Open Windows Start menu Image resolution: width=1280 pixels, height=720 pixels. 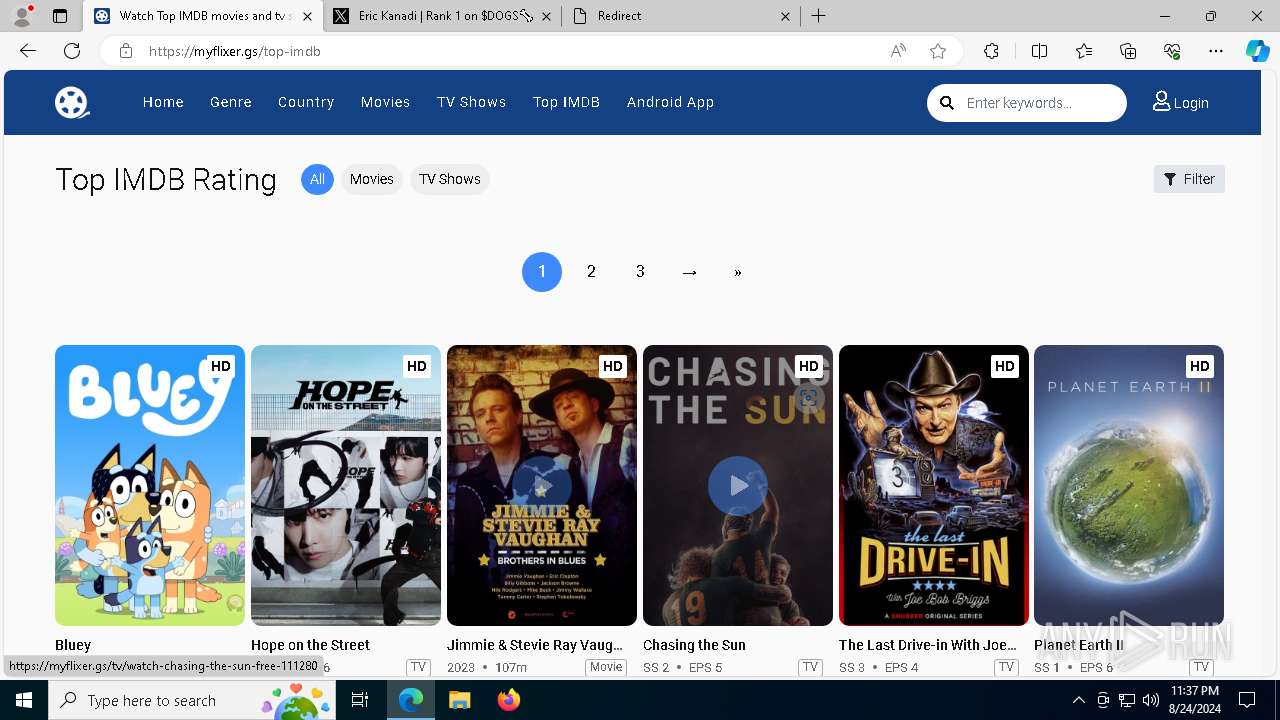(24, 700)
